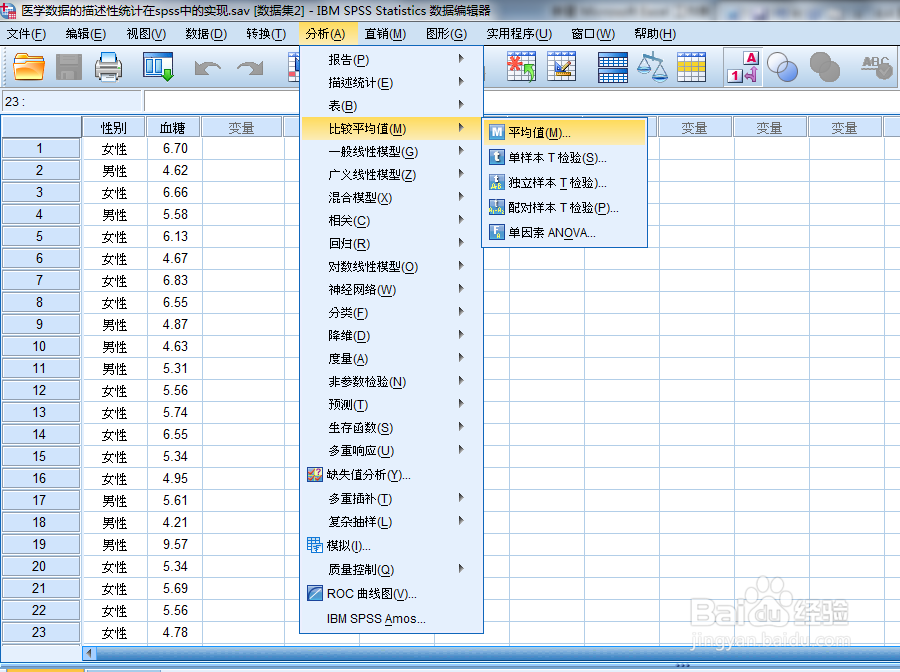Screen dimensions: 900x672
Task: Choose 单因素 ANOVA...
Action: pos(565,232)
